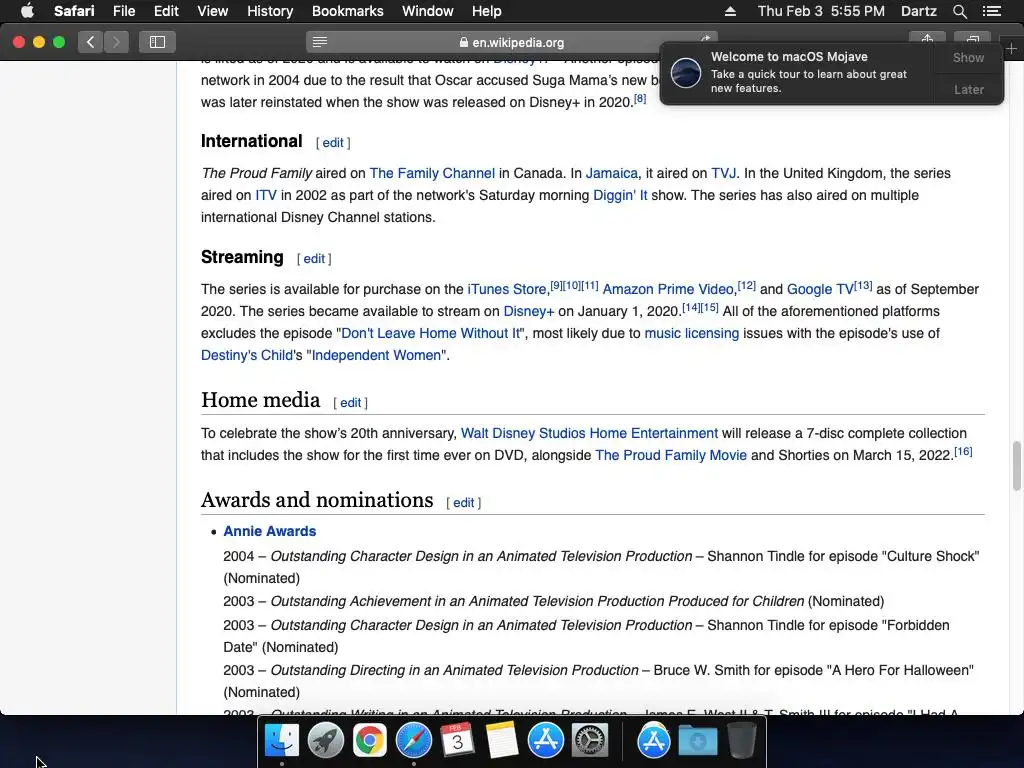This screenshot has height=768, width=1024.
Task: Open the Apple menu
Action: click(x=27, y=11)
